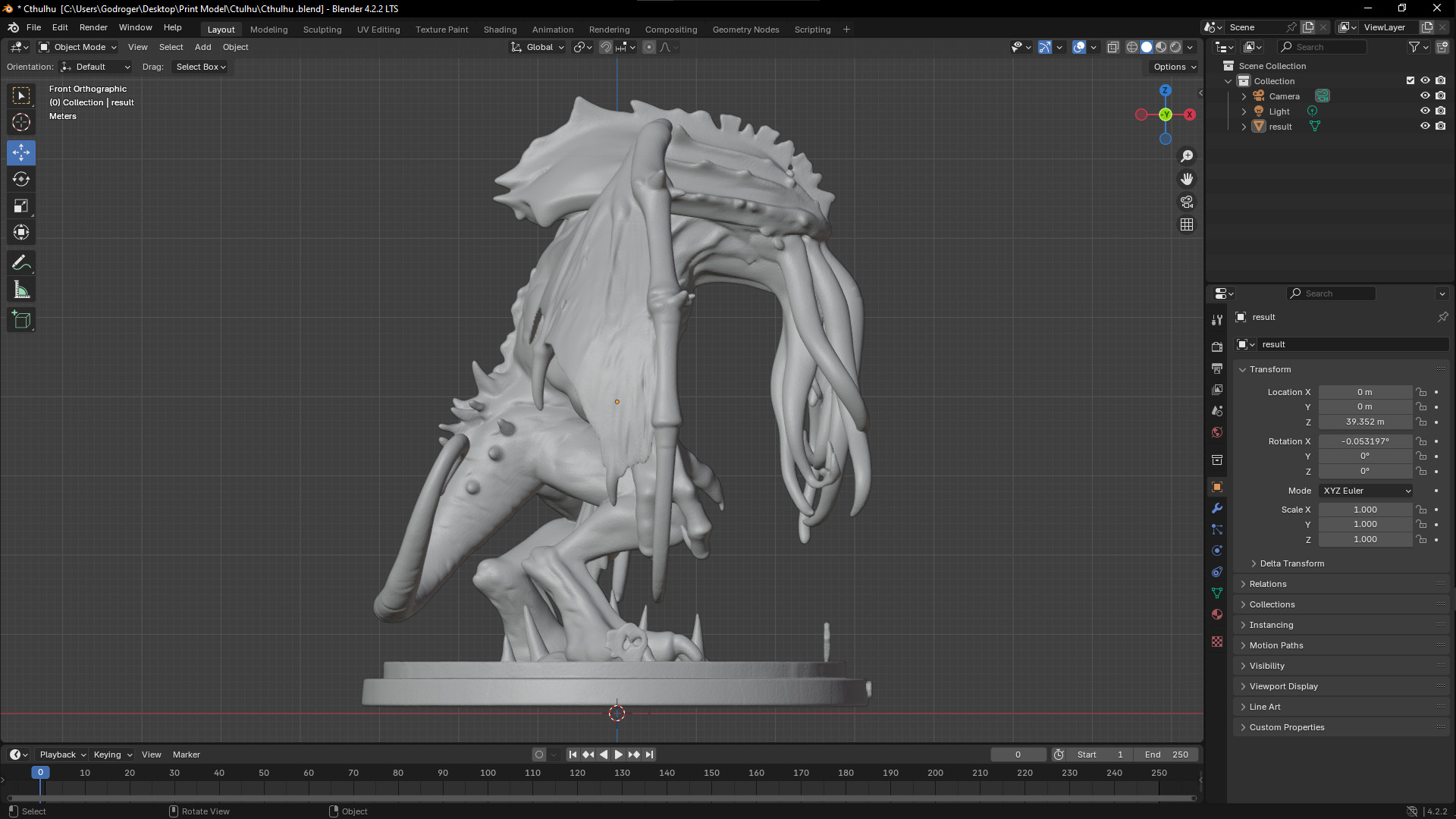Open the Render menu
This screenshot has height=819, width=1456.
coord(93,27)
